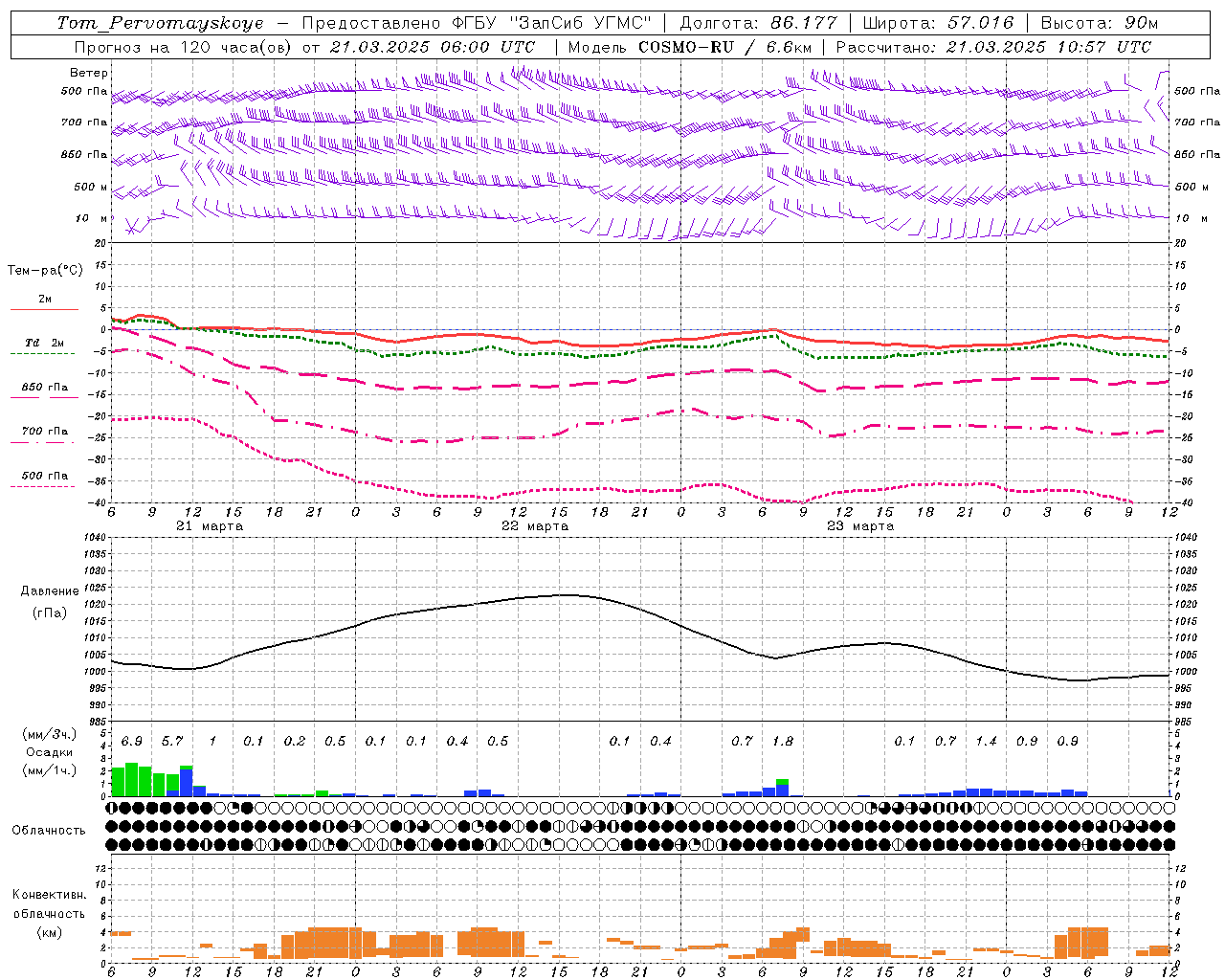Click the 22 марта date label
Viewport: 1225px width, 980px height.
(x=535, y=526)
